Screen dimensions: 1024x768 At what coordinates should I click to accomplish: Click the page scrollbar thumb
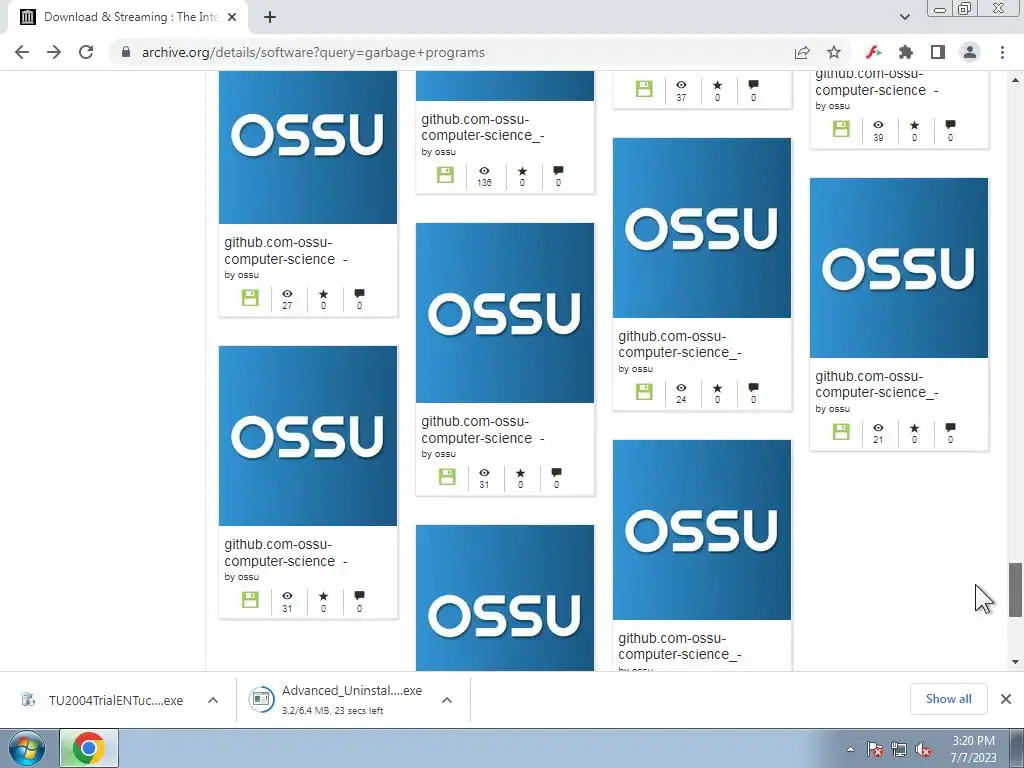[x=1016, y=590]
